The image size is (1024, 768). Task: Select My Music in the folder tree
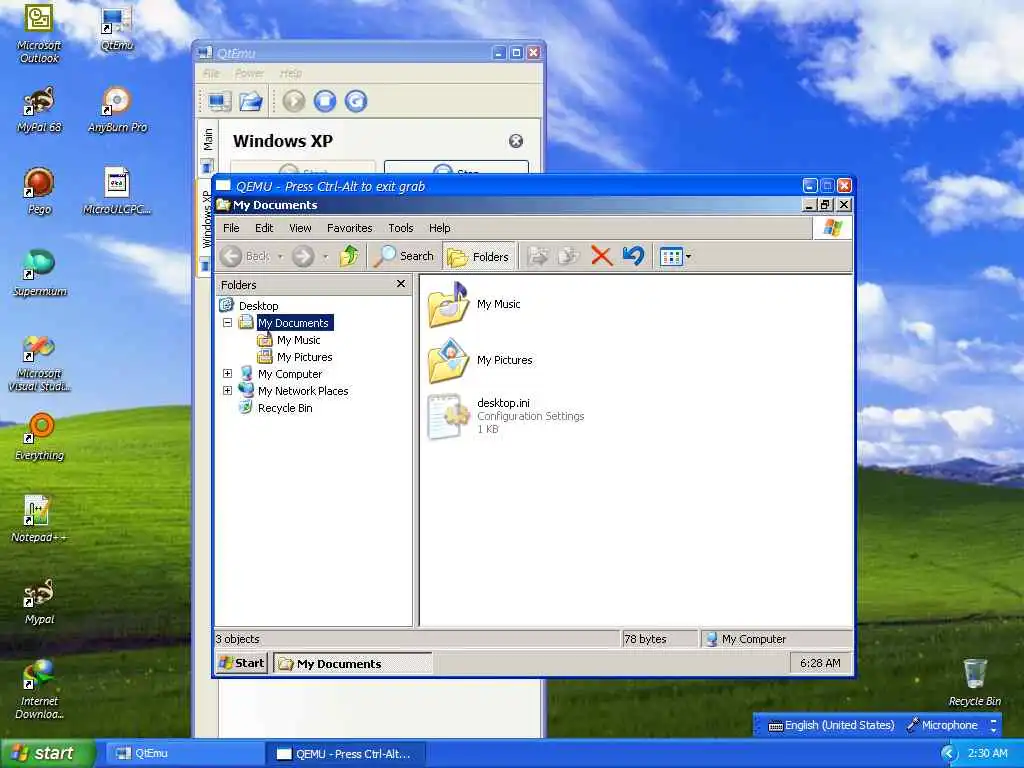(298, 340)
